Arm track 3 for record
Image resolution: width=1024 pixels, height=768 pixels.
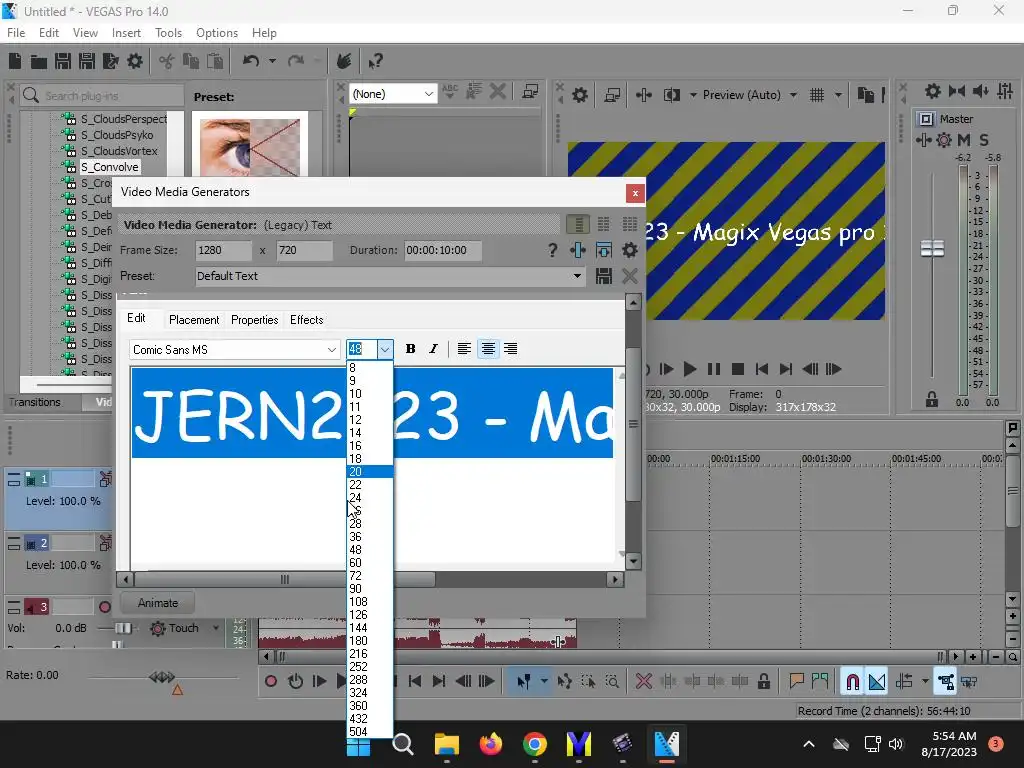(104, 607)
